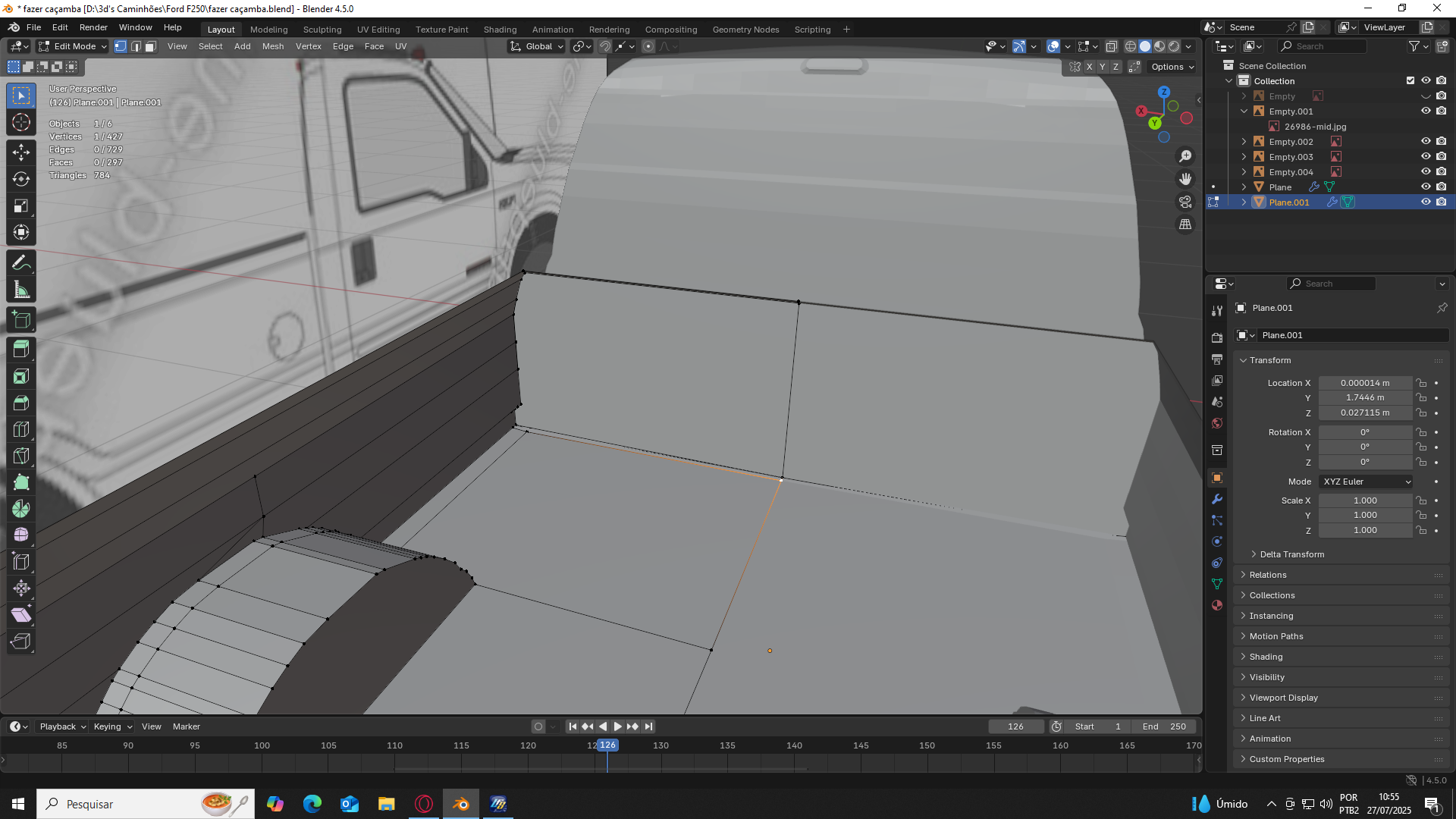Open the Mesh menu

[x=272, y=46]
